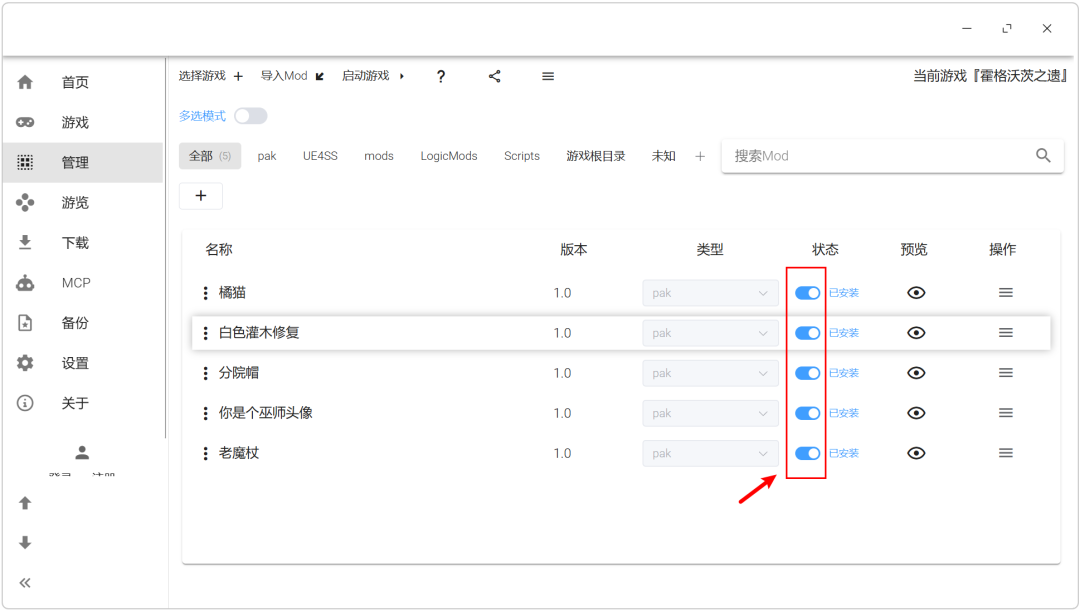Open the dots menu for 老魔杖
Viewport: 1080px width, 611px height.
tap(205, 453)
